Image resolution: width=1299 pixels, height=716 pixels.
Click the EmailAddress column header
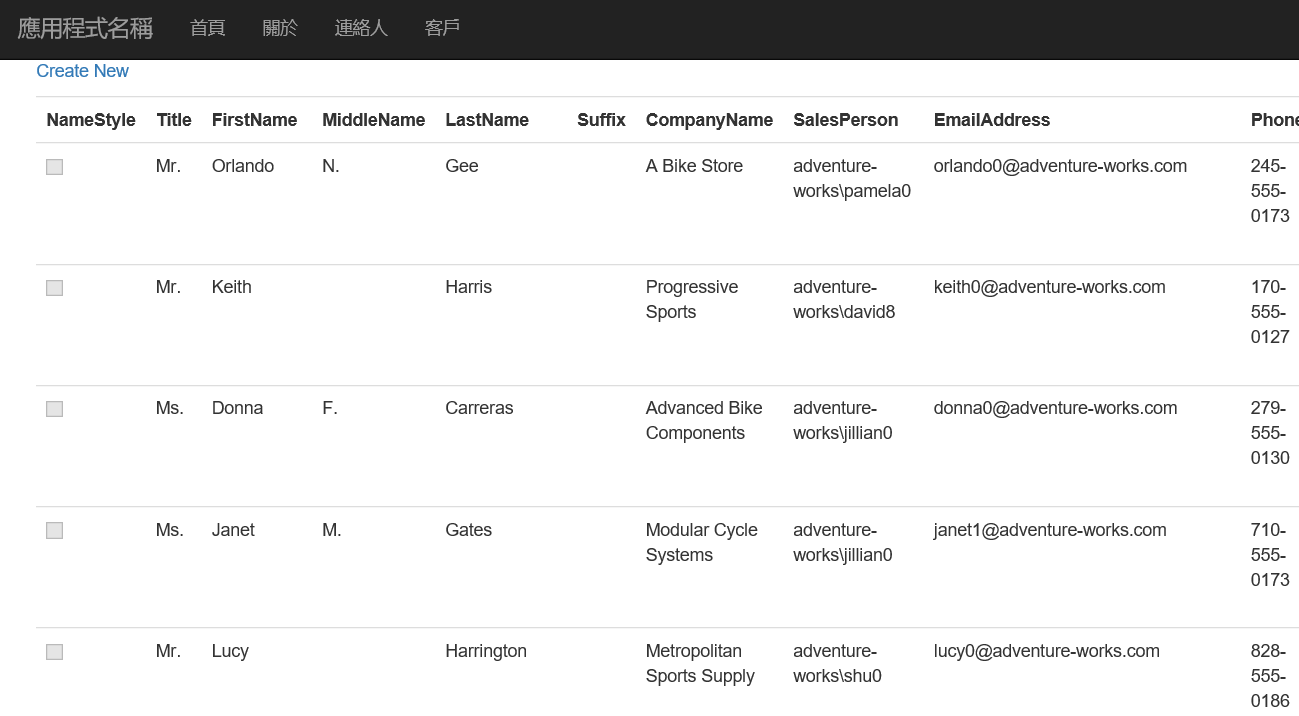tap(991, 120)
